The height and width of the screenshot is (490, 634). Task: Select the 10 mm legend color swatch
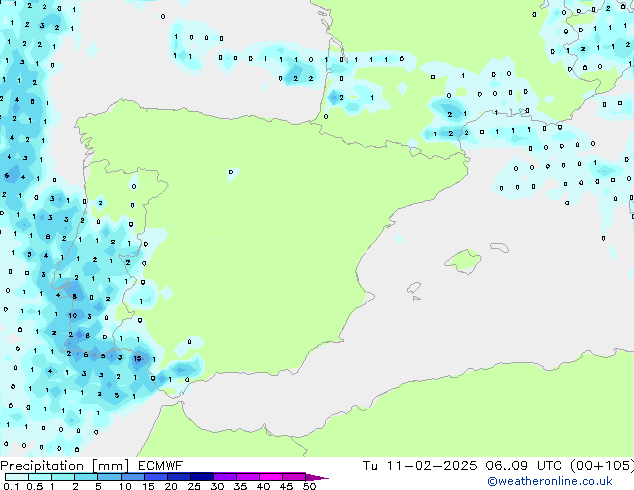pyautogui.click(x=134, y=477)
